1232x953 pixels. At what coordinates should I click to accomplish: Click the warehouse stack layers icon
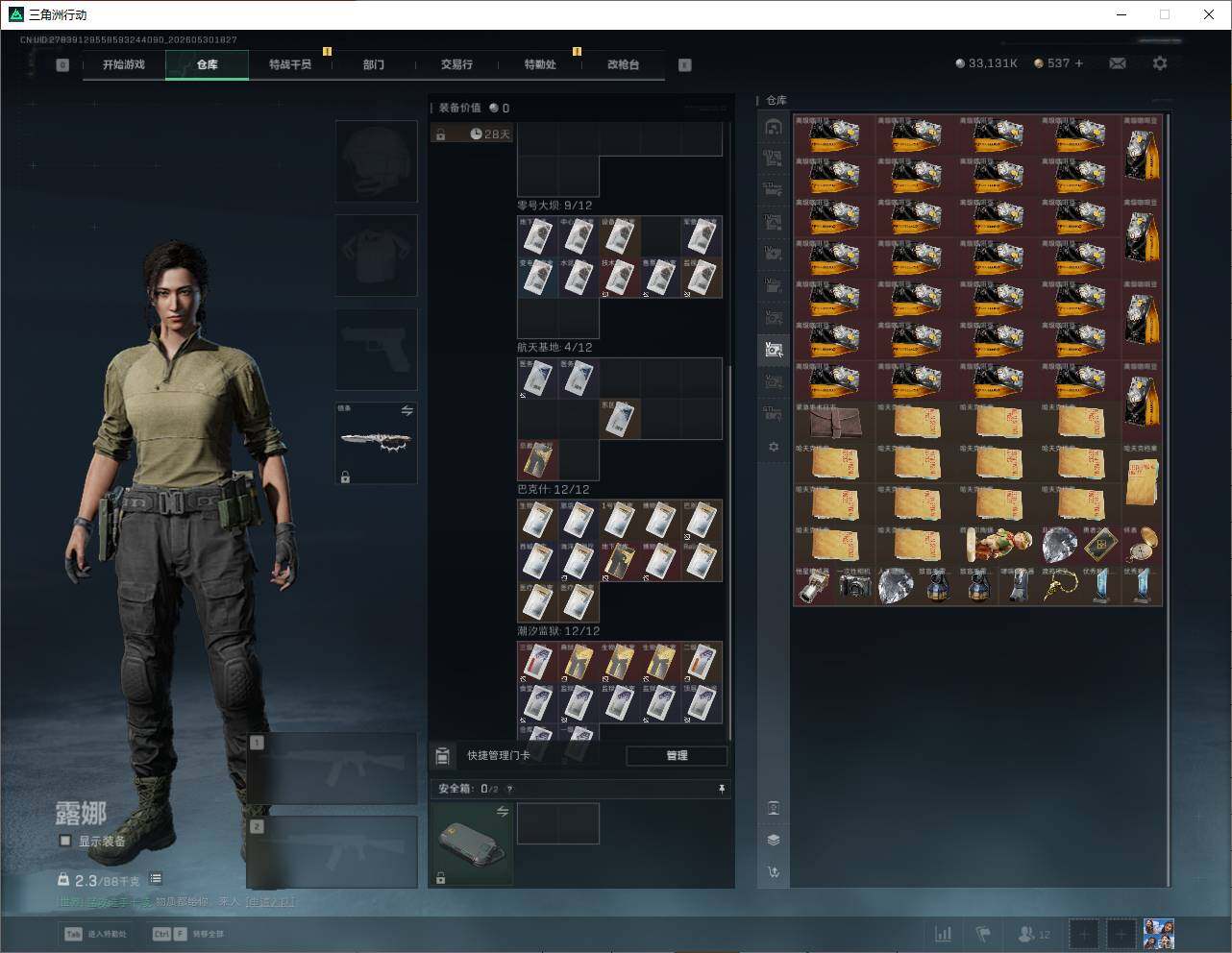click(774, 840)
